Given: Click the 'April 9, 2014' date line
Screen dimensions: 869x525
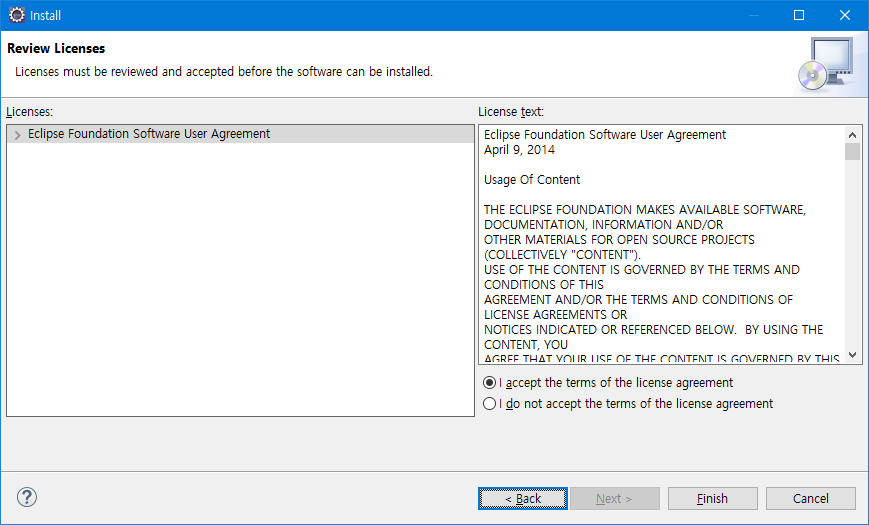Looking at the screenshot, I should point(519,150).
